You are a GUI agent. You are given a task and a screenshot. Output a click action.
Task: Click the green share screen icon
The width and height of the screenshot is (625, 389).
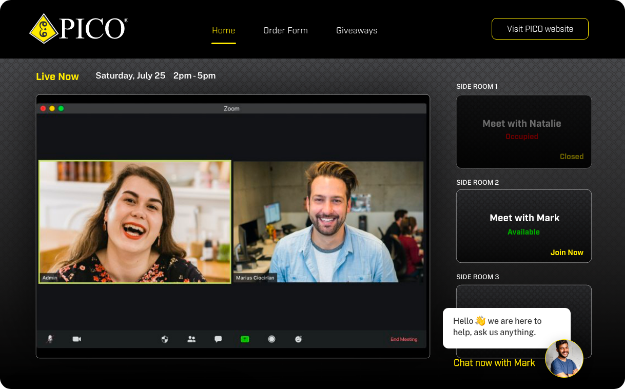[x=245, y=339]
